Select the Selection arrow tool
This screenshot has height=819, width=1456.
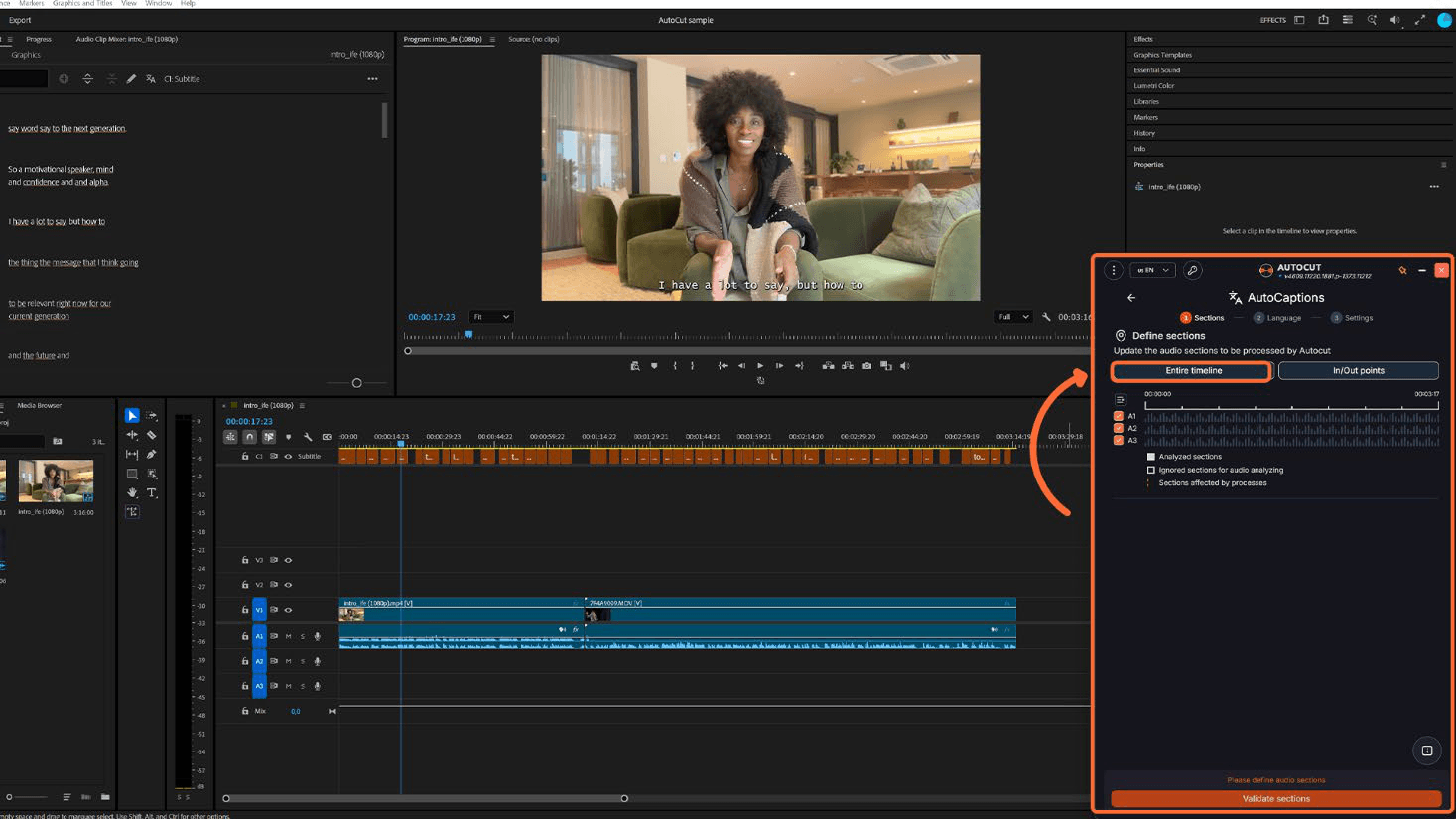132,415
